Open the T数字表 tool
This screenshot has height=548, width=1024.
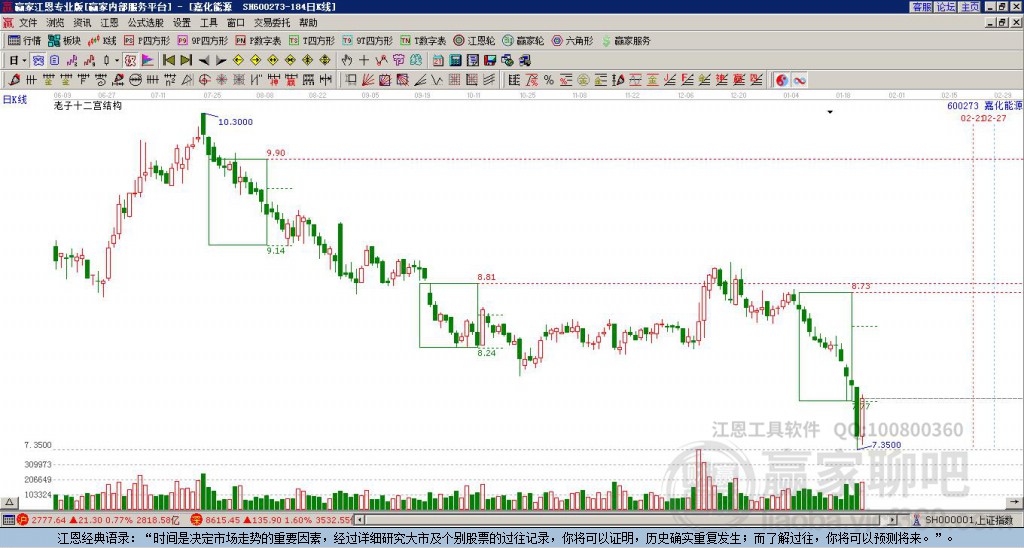click(x=423, y=40)
